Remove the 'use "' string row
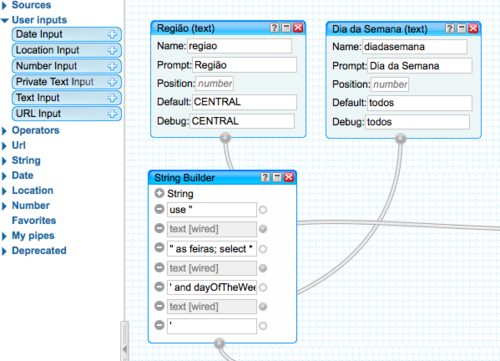The height and width of the screenshot is (361, 500). pos(159,209)
